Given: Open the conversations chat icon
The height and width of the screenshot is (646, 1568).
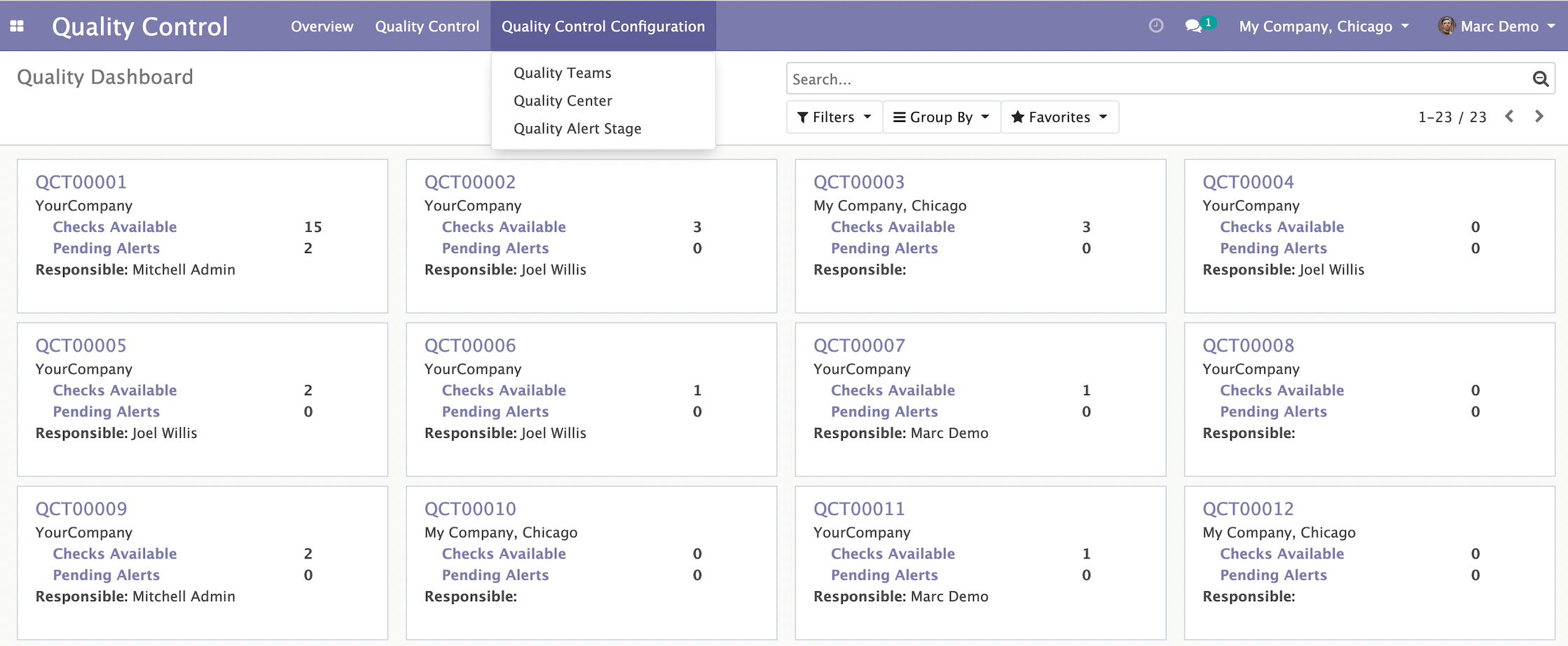Looking at the screenshot, I should click(1193, 26).
